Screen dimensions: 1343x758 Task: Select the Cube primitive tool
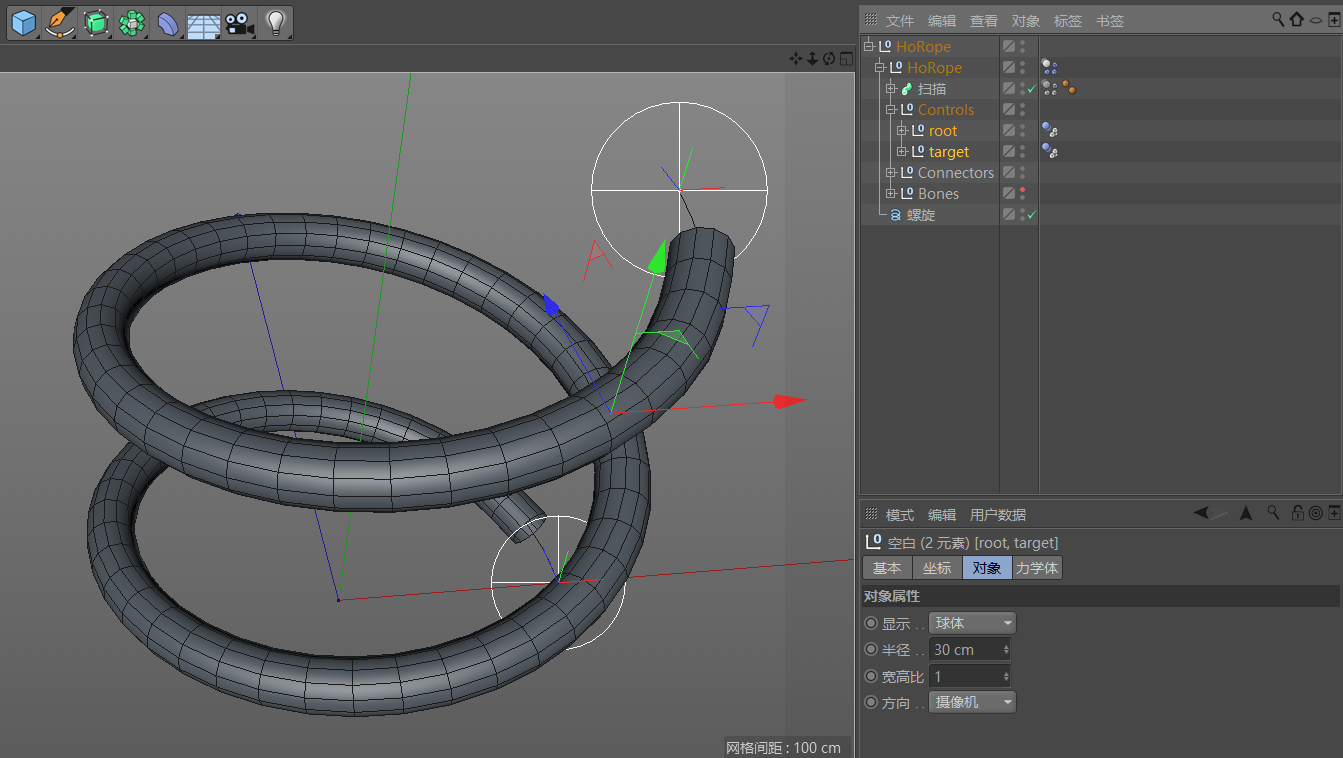[23, 23]
